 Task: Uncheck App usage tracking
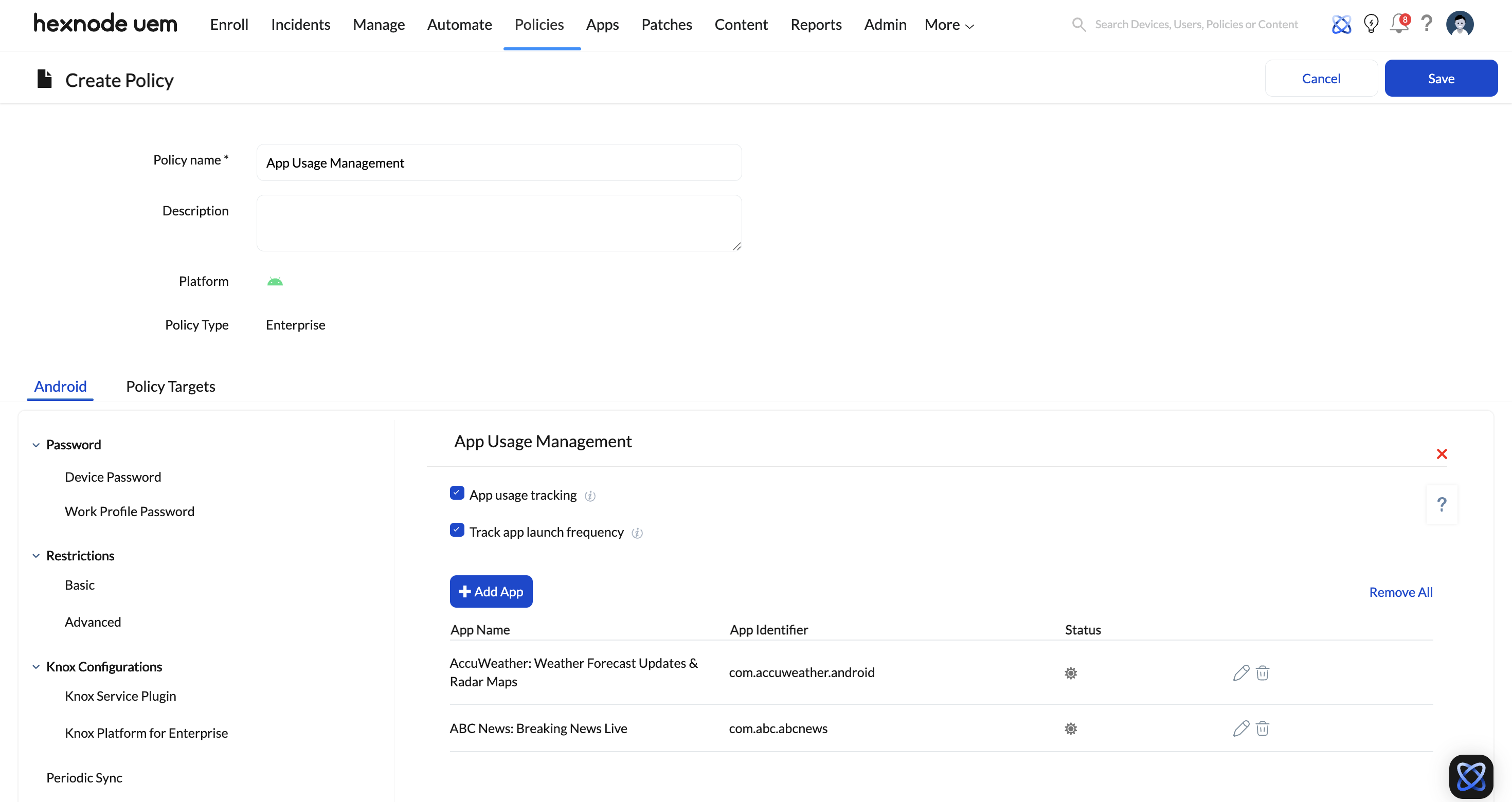(x=457, y=493)
